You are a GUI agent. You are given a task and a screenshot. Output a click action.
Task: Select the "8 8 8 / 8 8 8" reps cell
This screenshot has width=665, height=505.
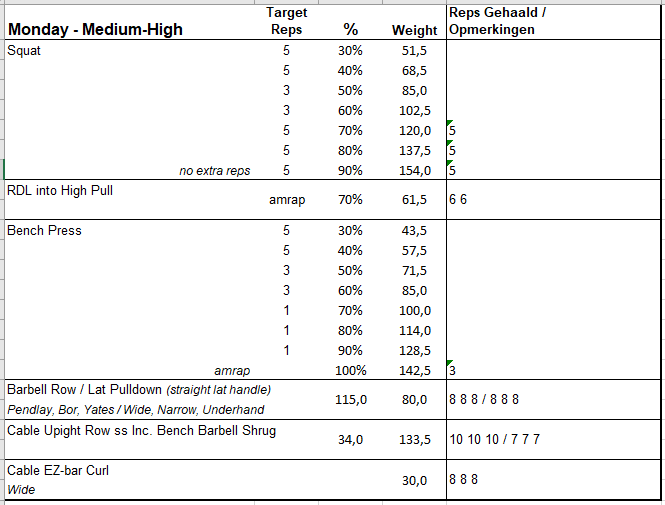(x=484, y=400)
